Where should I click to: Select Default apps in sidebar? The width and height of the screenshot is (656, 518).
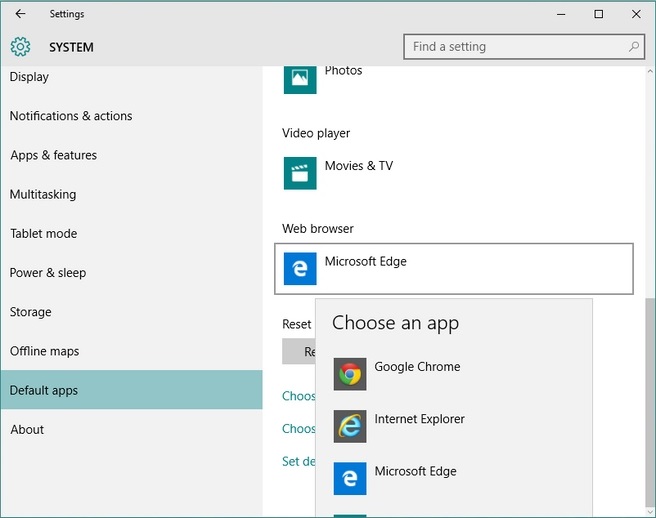[131, 390]
